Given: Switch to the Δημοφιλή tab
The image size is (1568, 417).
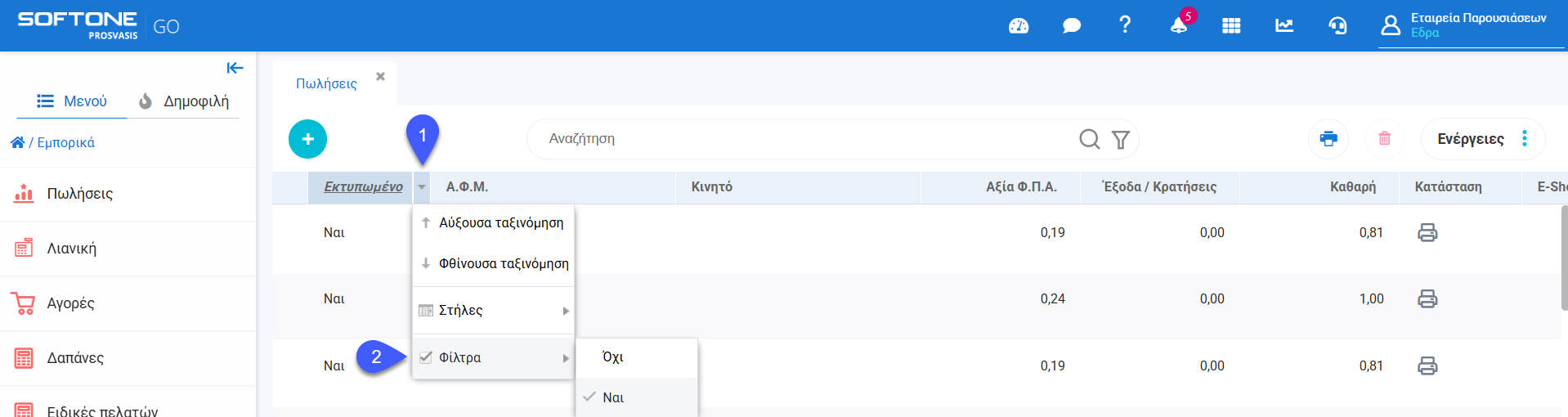Looking at the screenshot, I should [184, 101].
